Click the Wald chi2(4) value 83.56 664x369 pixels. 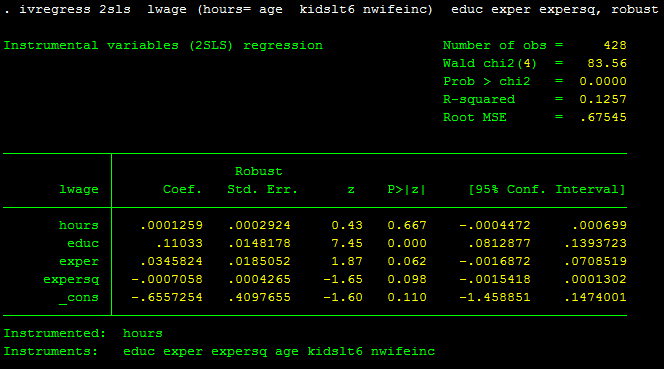click(x=607, y=64)
